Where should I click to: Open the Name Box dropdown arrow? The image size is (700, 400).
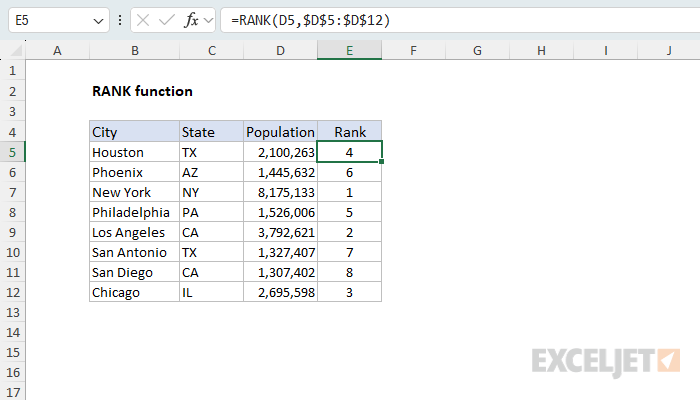pos(98,21)
